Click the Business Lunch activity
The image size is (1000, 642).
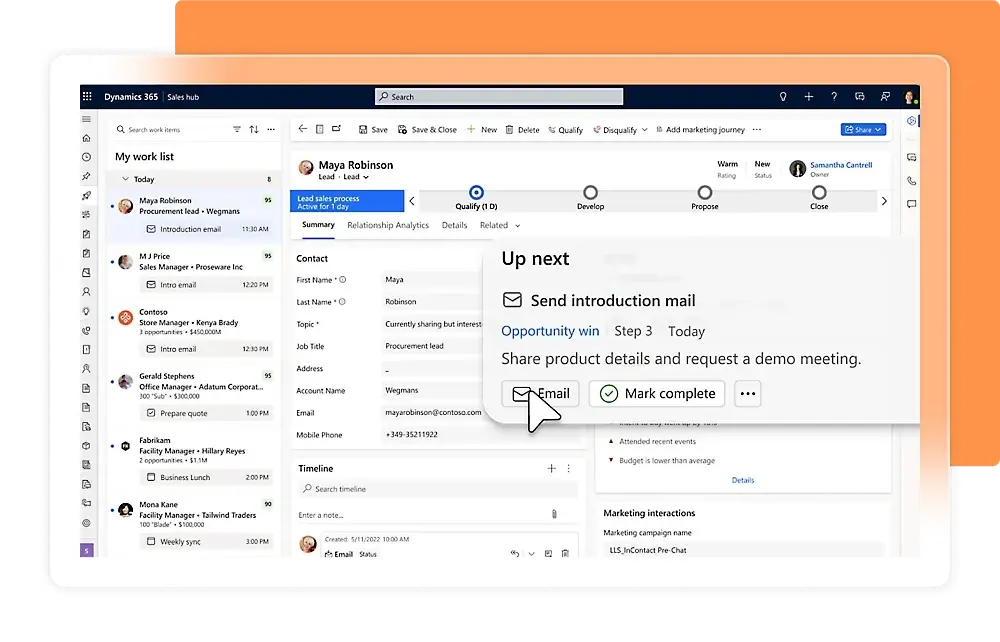pos(207,477)
